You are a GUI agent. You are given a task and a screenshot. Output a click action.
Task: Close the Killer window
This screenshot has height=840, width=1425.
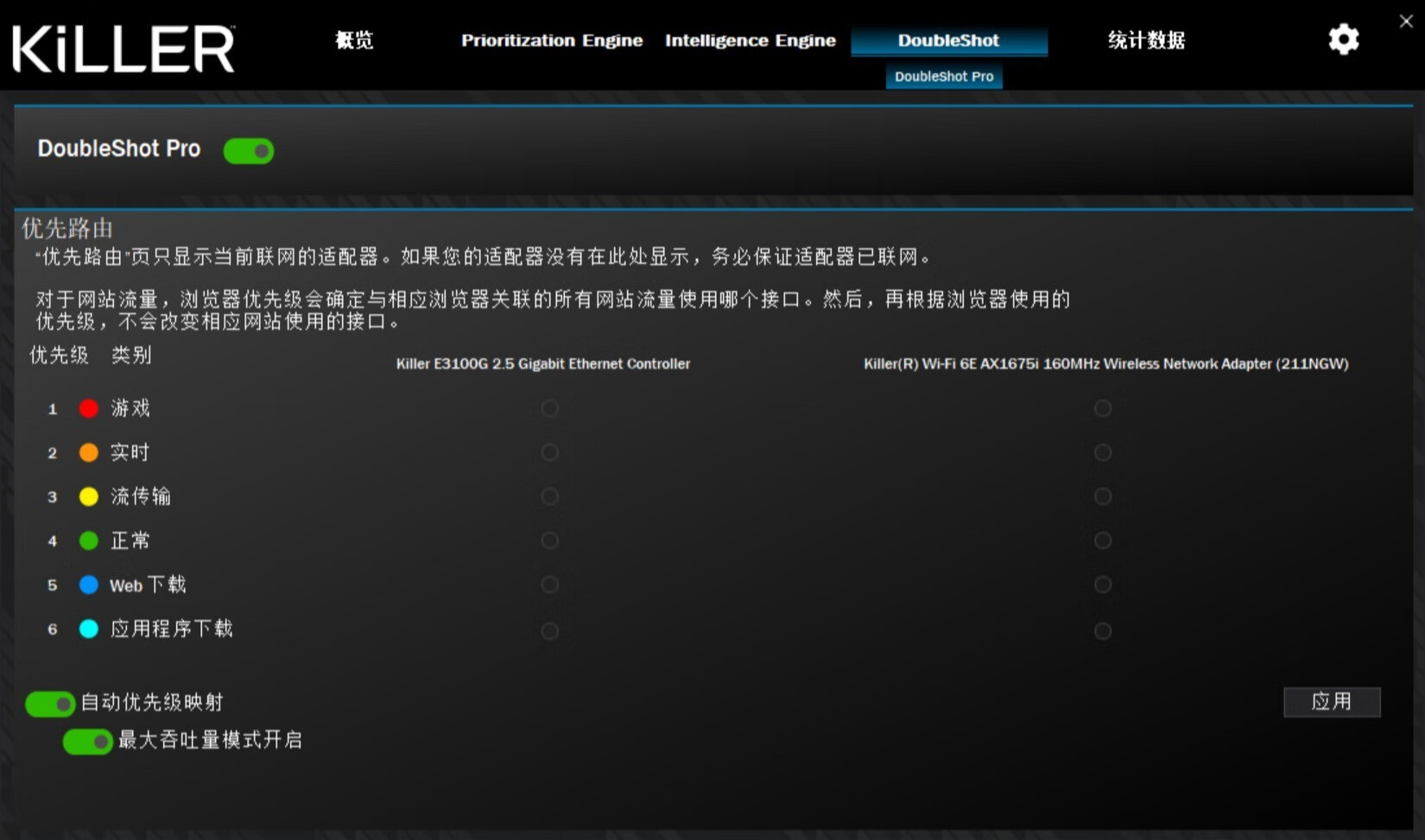click(1406, 22)
